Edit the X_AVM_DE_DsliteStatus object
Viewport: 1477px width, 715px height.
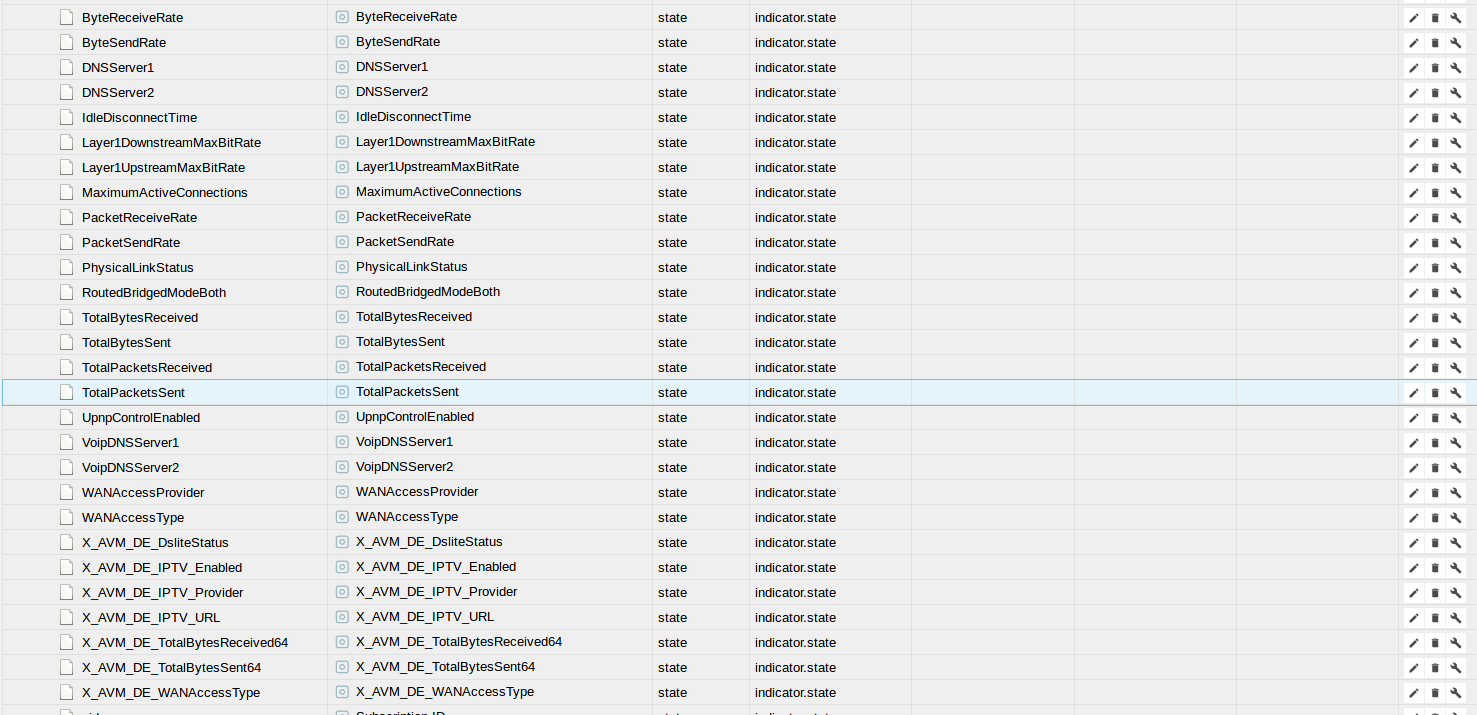coord(1413,543)
